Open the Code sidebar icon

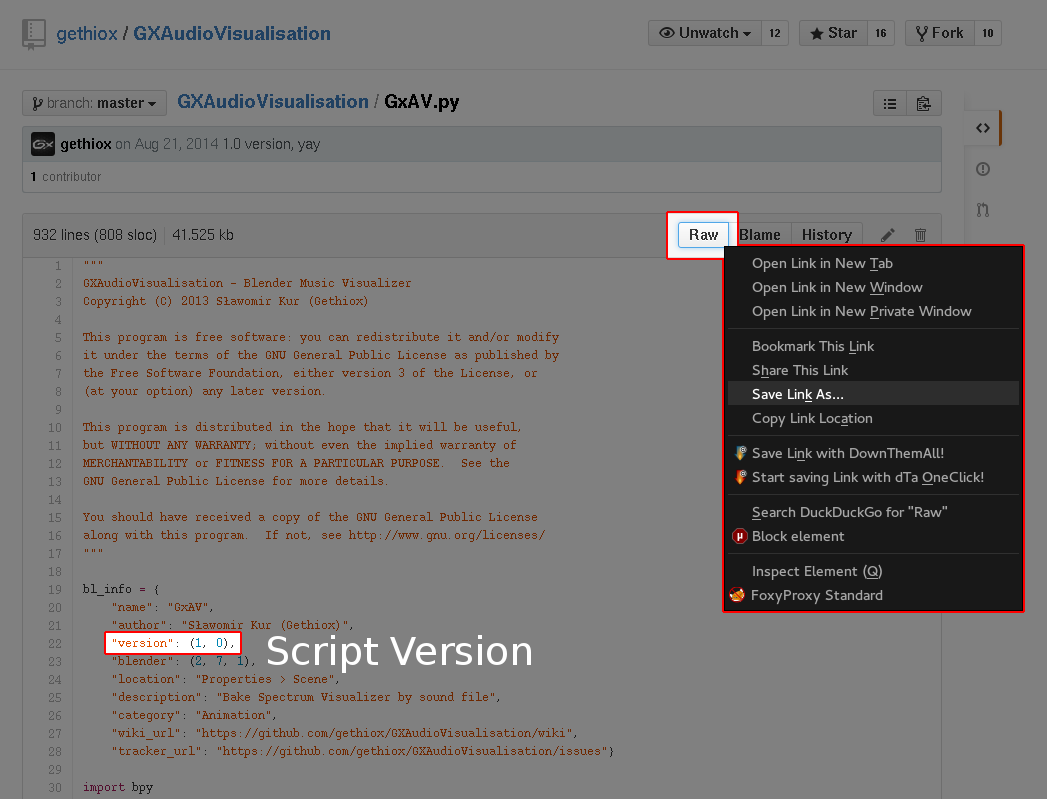tap(982, 128)
